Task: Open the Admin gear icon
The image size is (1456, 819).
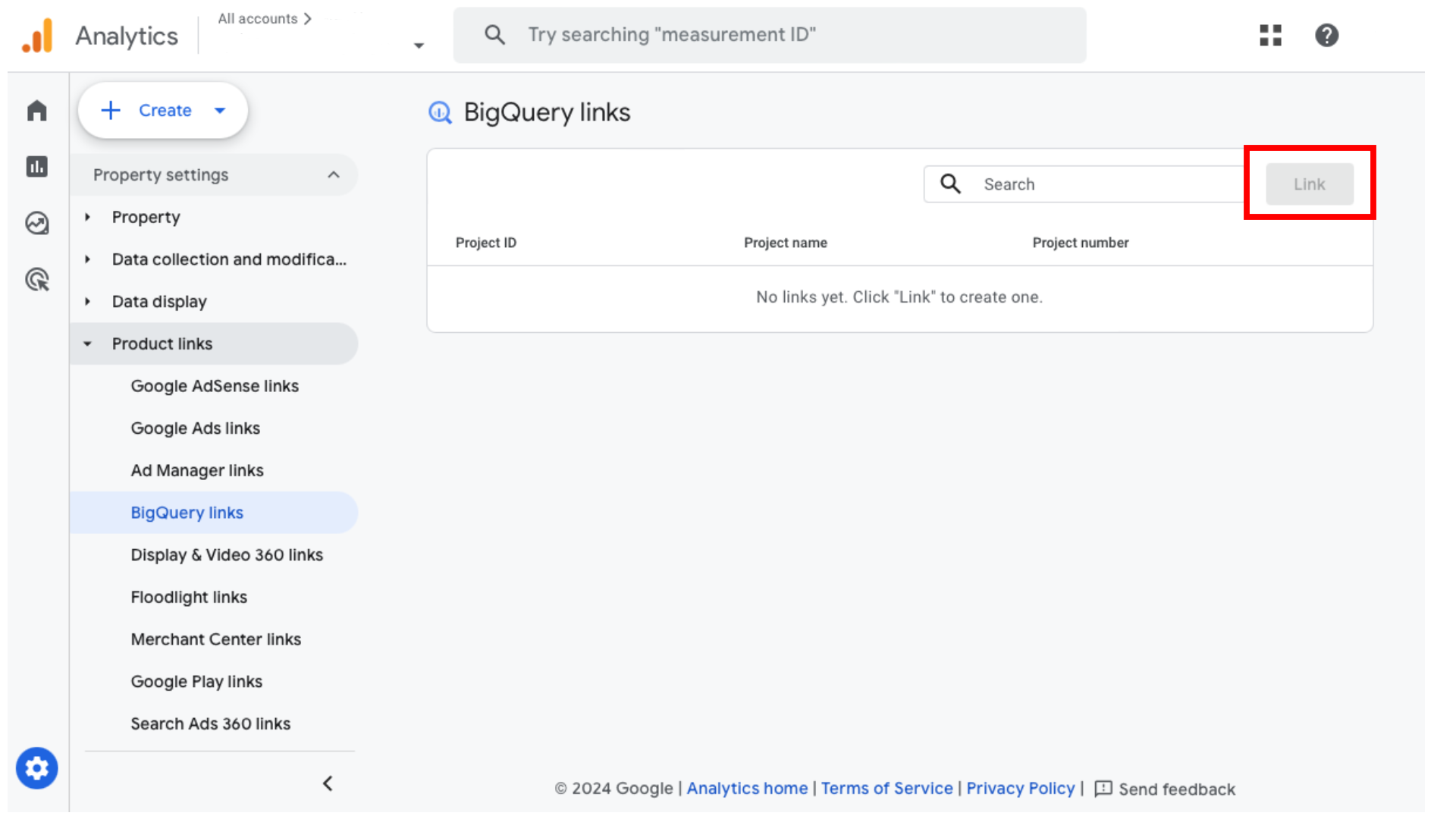Action: point(36,768)
